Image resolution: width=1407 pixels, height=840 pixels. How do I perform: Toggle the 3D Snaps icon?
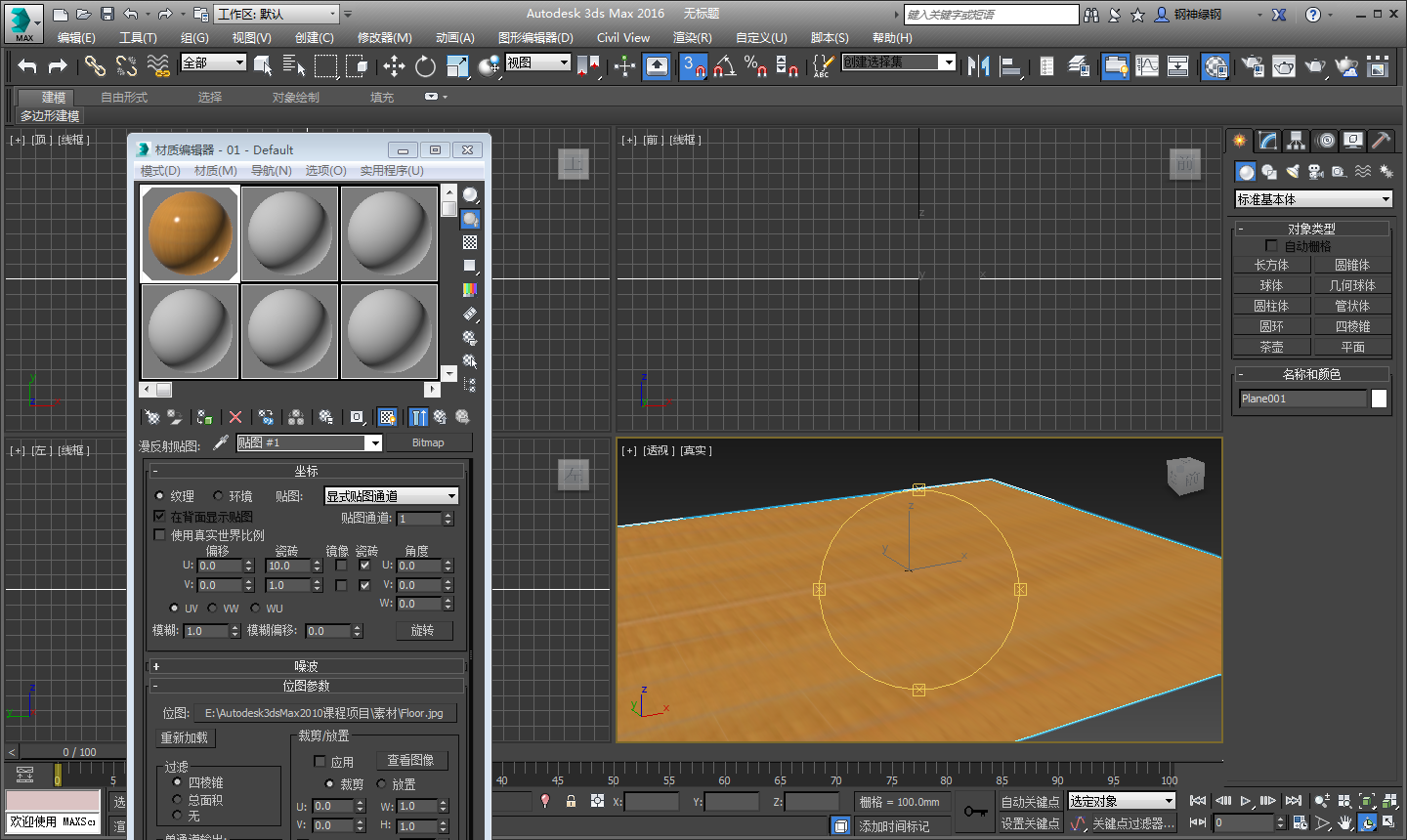693,65
